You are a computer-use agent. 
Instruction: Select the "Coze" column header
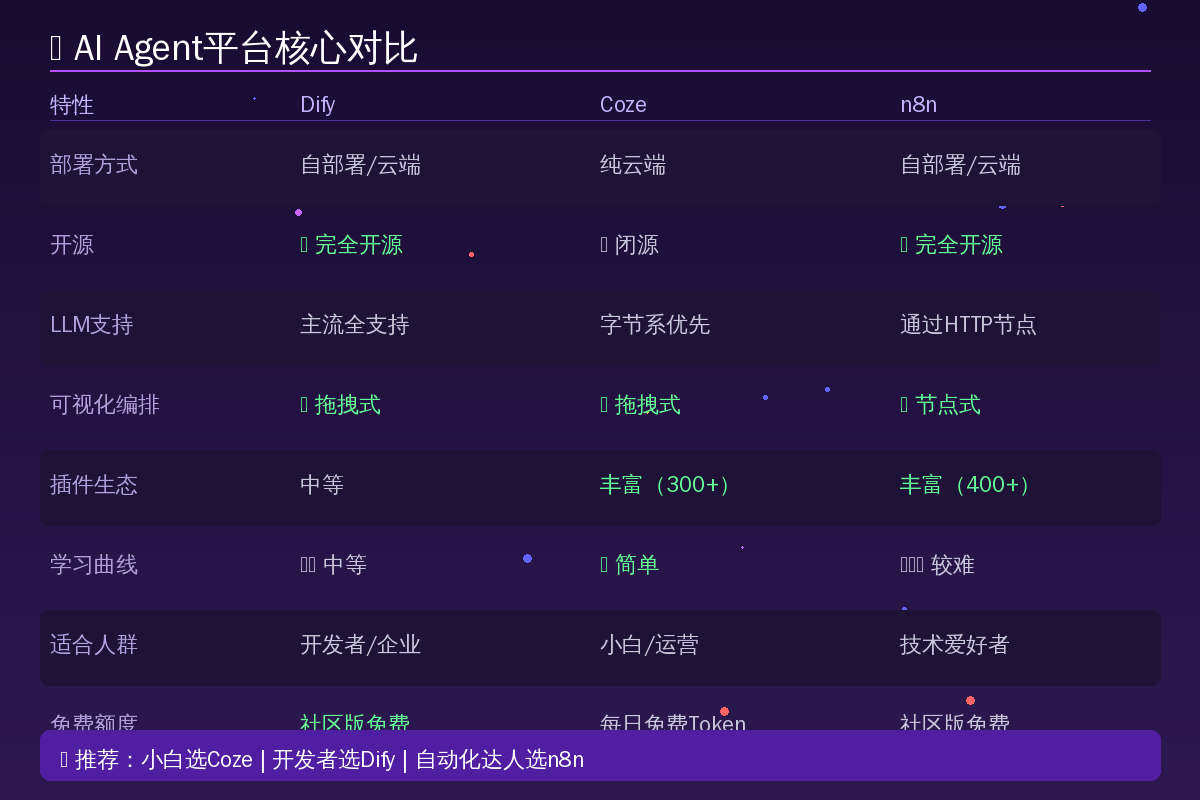coord(623,104)
